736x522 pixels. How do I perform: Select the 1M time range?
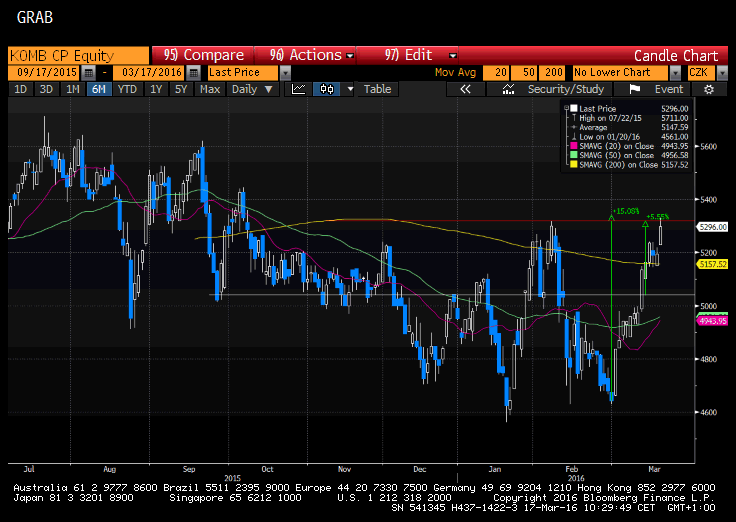tap(72, 89)
